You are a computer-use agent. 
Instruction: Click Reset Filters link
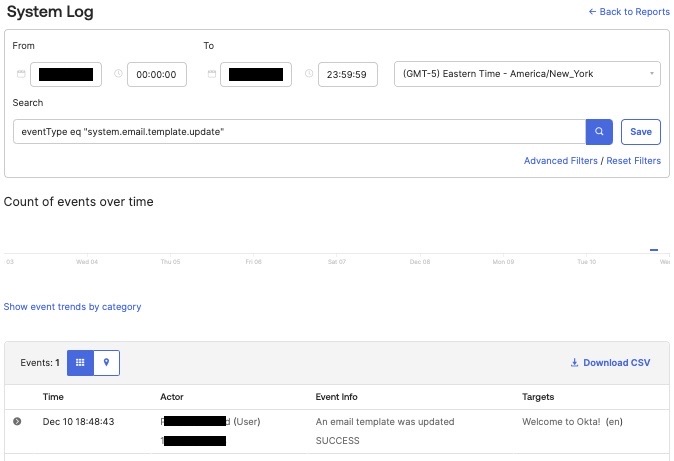pyautogui.click(x=633, y=161)
